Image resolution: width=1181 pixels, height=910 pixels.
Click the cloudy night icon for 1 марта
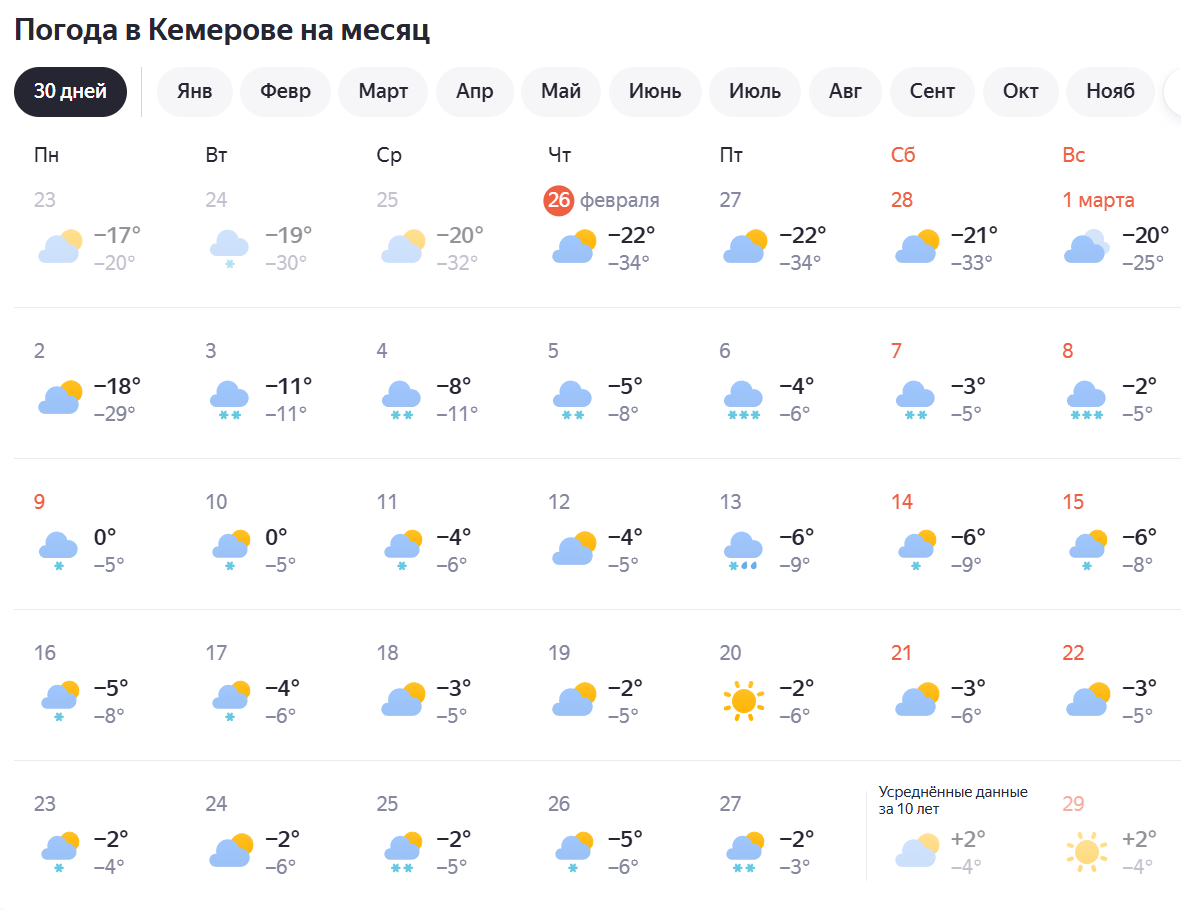point(1086,247)
